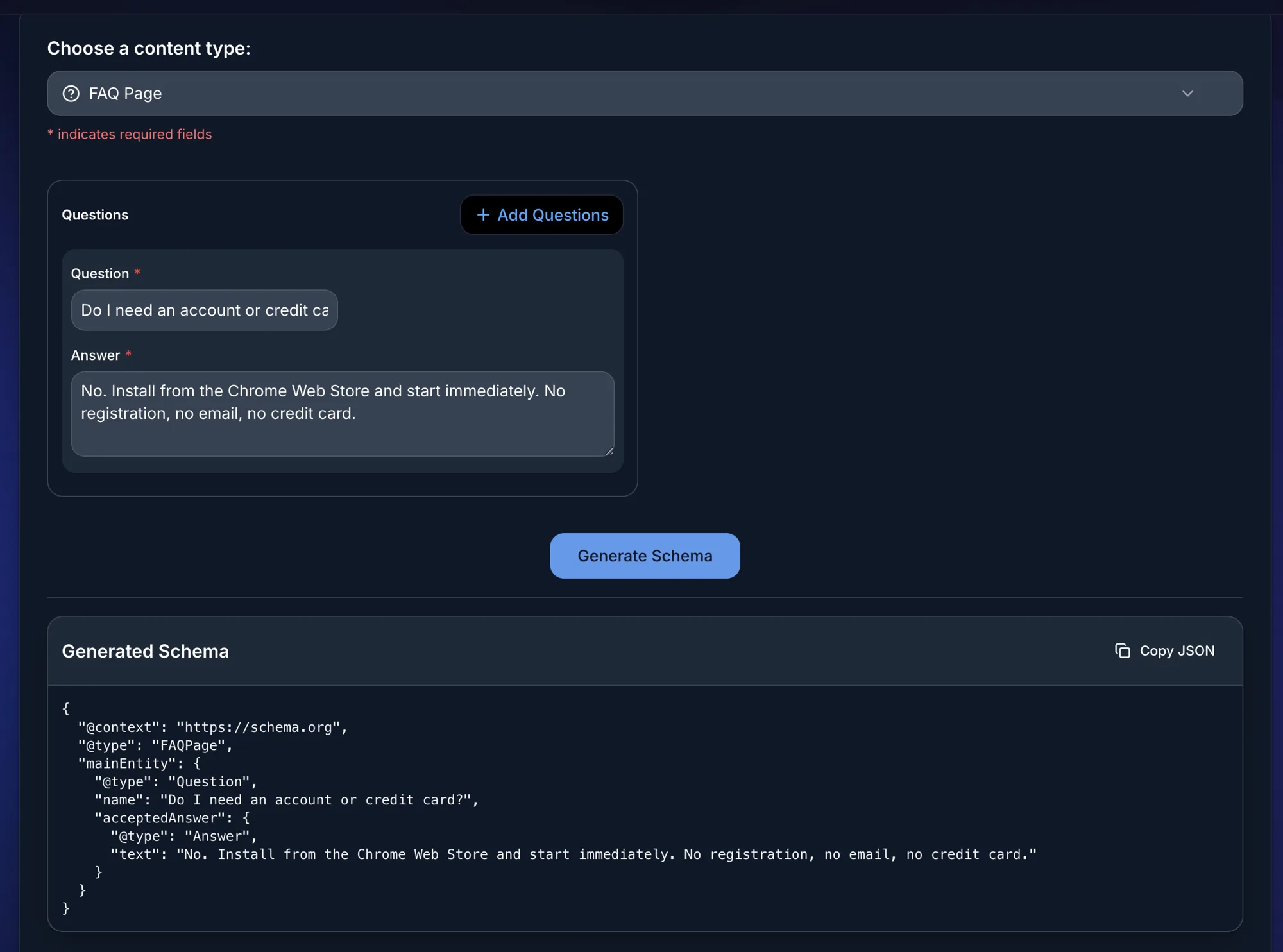Image resolution: width=1283 pixels, height=952 pixels.
Task: Click the "Answer *" field label
Action: coord(101,355)
